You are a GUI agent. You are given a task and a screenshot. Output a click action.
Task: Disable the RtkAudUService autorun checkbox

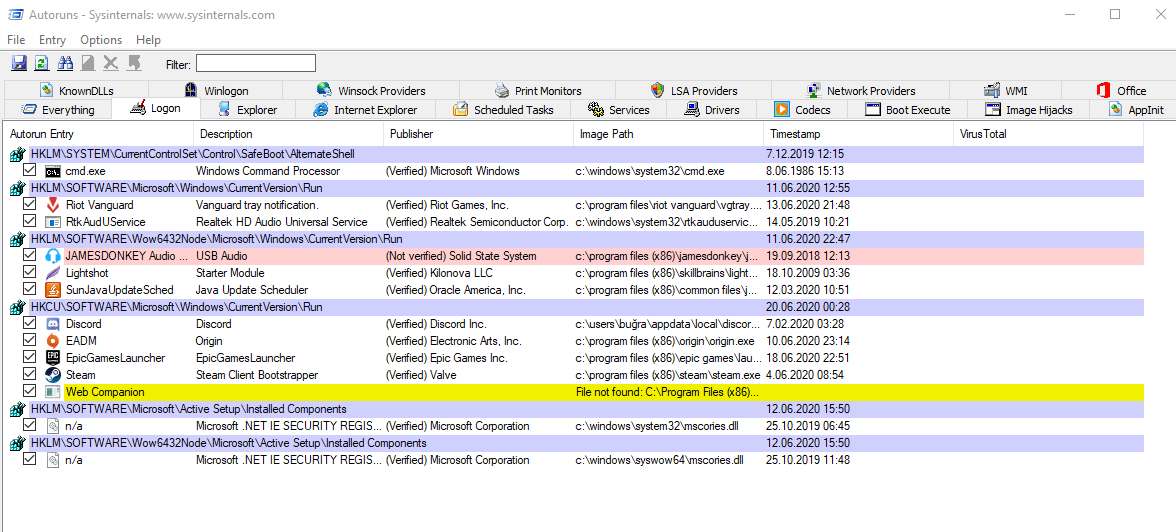(30, 221)
